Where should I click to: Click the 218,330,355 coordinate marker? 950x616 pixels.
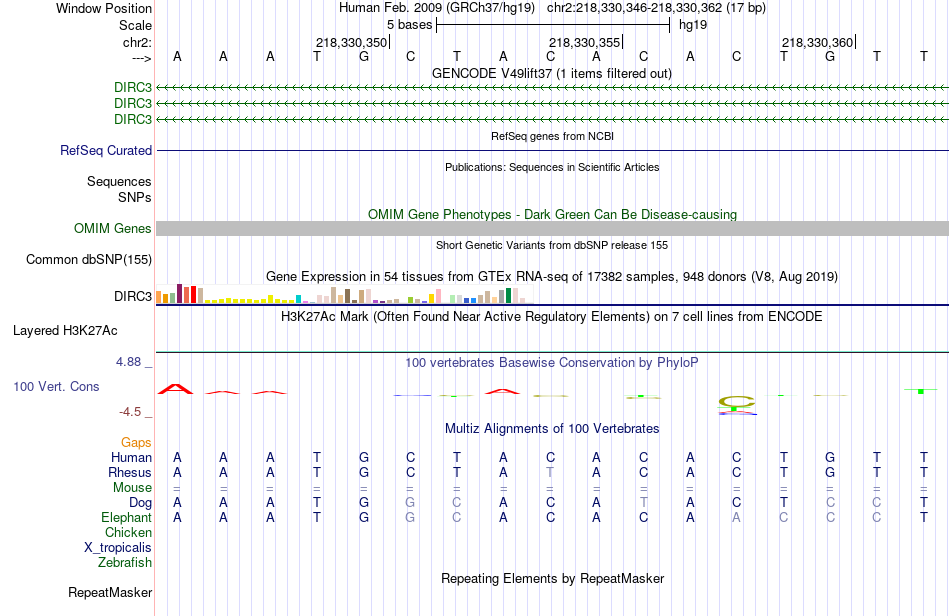[585, 42]
